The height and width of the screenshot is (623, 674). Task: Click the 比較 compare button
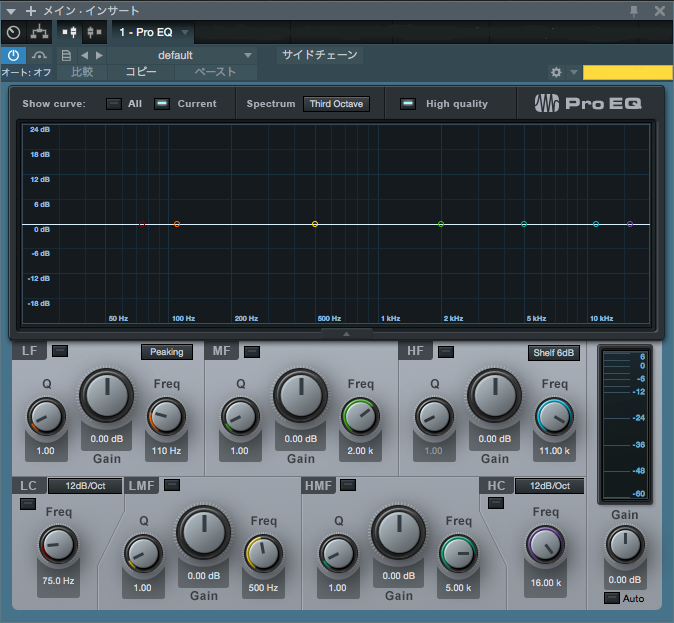(82, 72)
